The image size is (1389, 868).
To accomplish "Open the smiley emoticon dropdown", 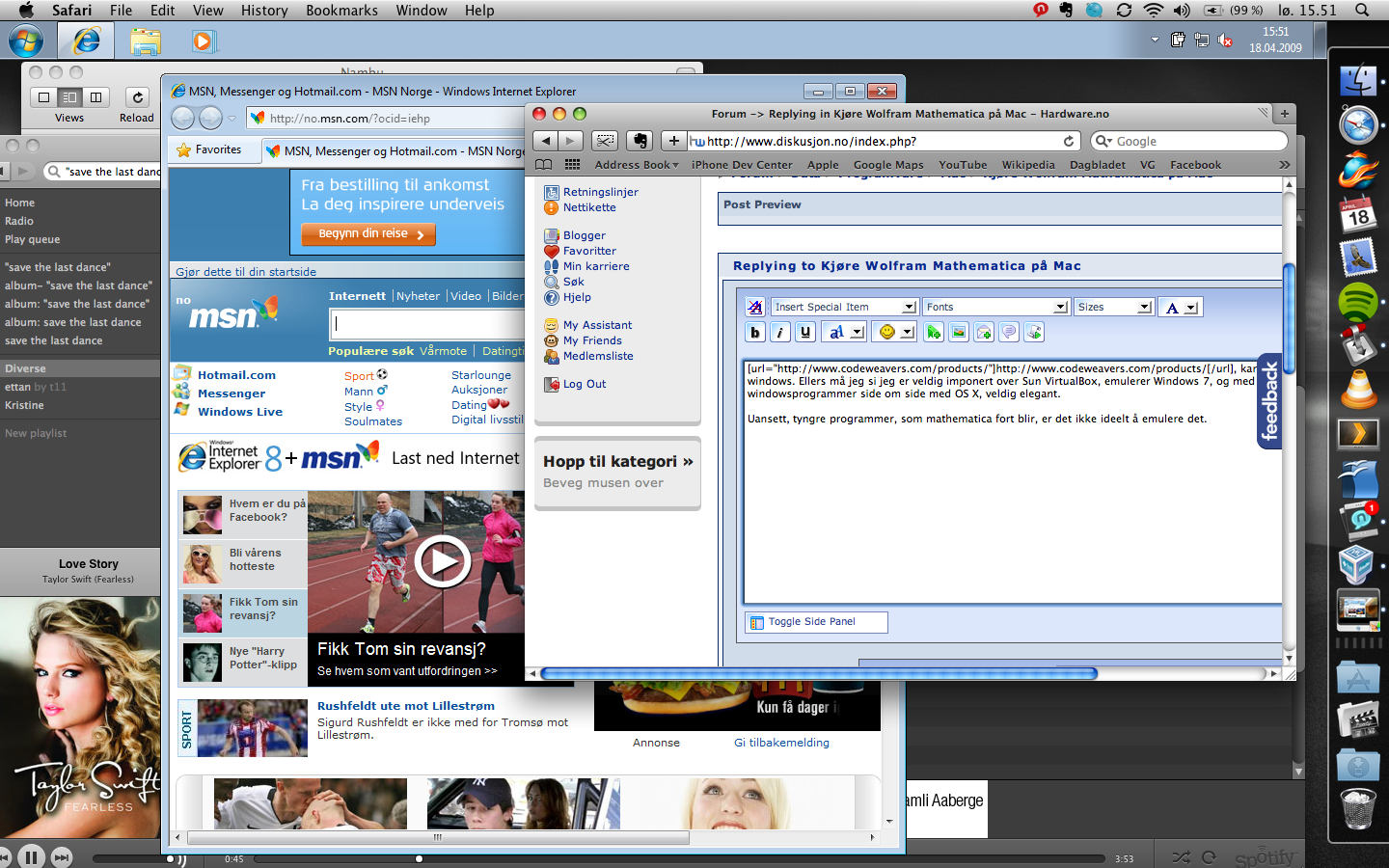I will click(895, 332).
